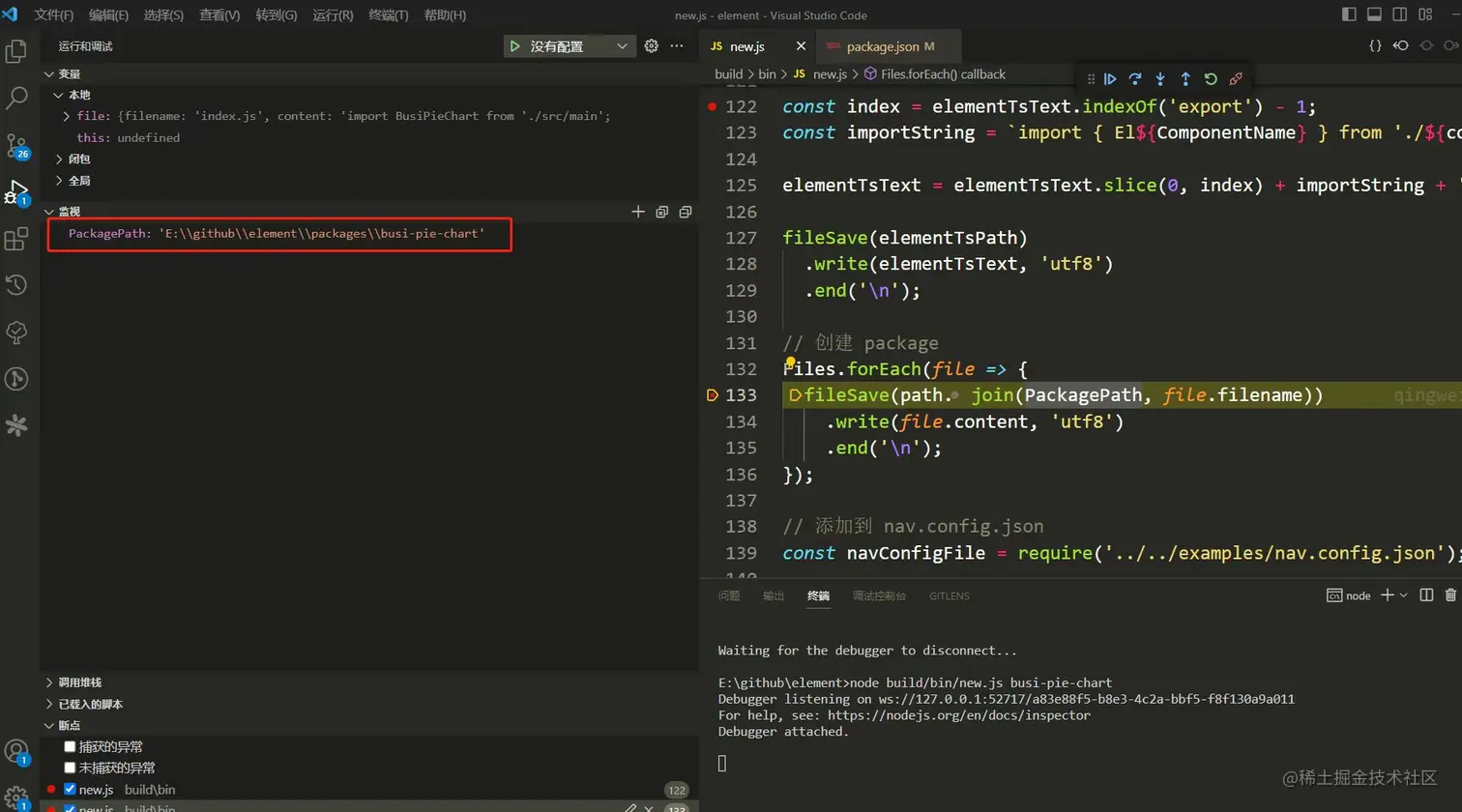Split the terminal panel
Image resolution: width=1462 pixels, height=812 pixels.
point(1426,595)
